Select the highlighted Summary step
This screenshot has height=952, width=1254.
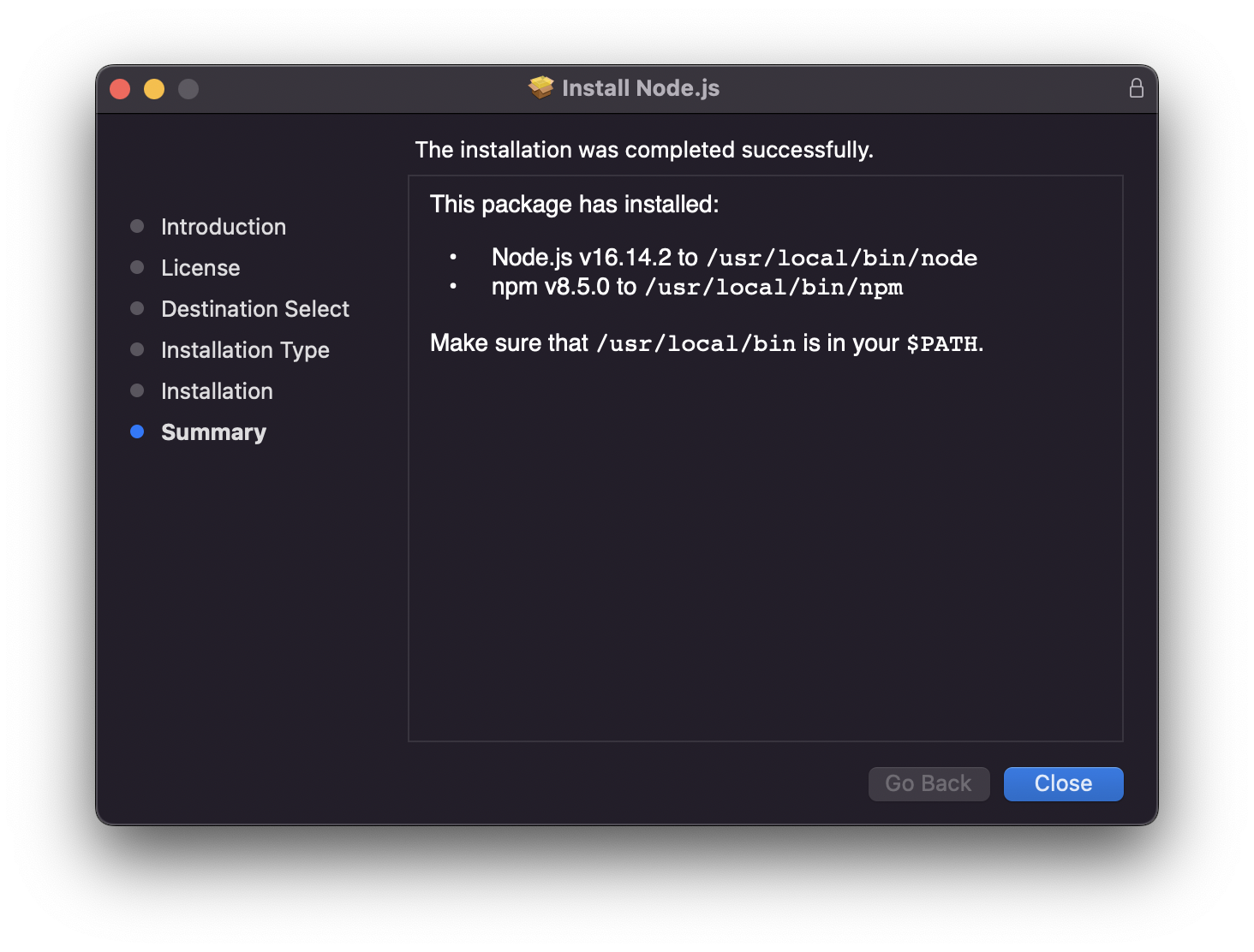click(213, 432)
